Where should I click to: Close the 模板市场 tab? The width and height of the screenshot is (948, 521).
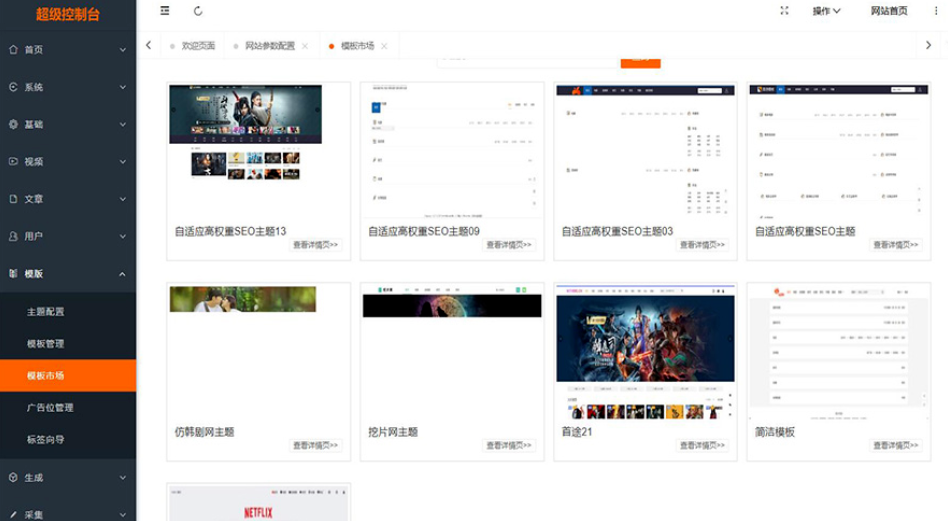tap(384, 46)
